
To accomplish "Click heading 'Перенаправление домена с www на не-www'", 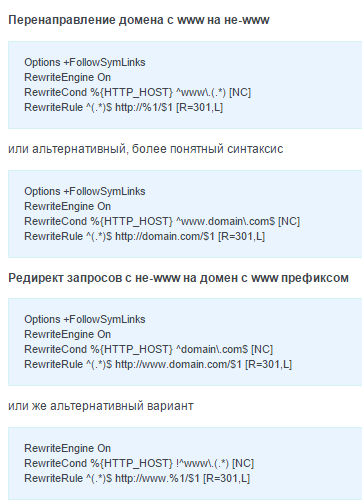I will point(139,20).
